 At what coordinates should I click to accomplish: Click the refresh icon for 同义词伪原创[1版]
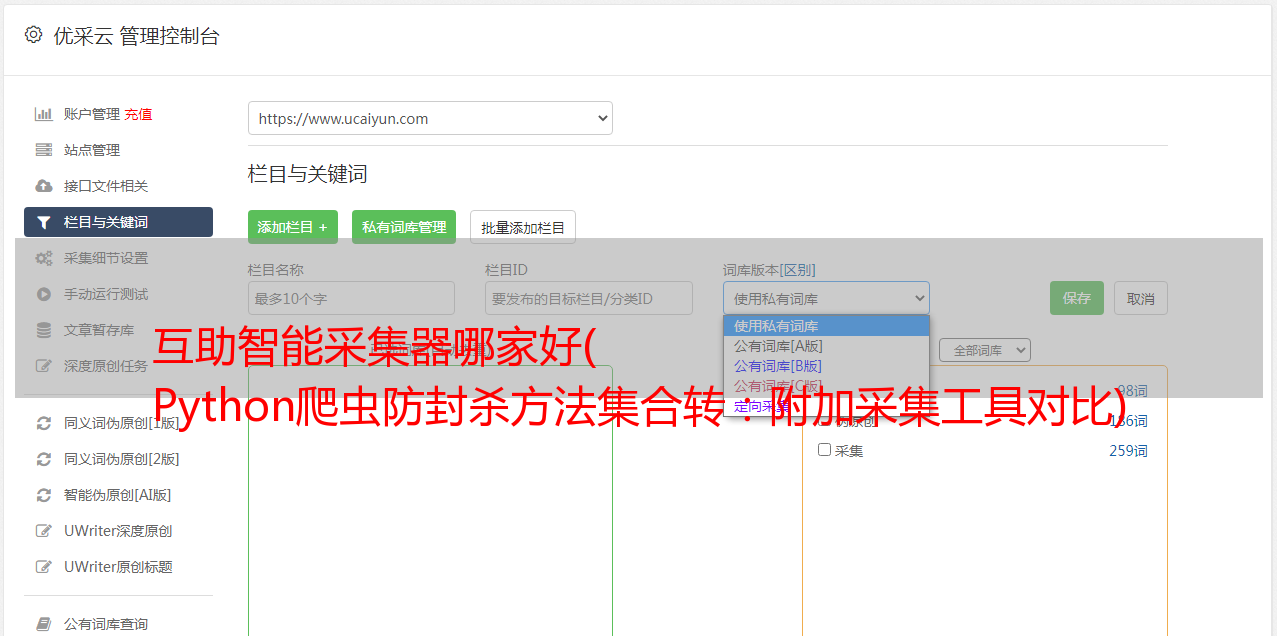coord(44,423)
